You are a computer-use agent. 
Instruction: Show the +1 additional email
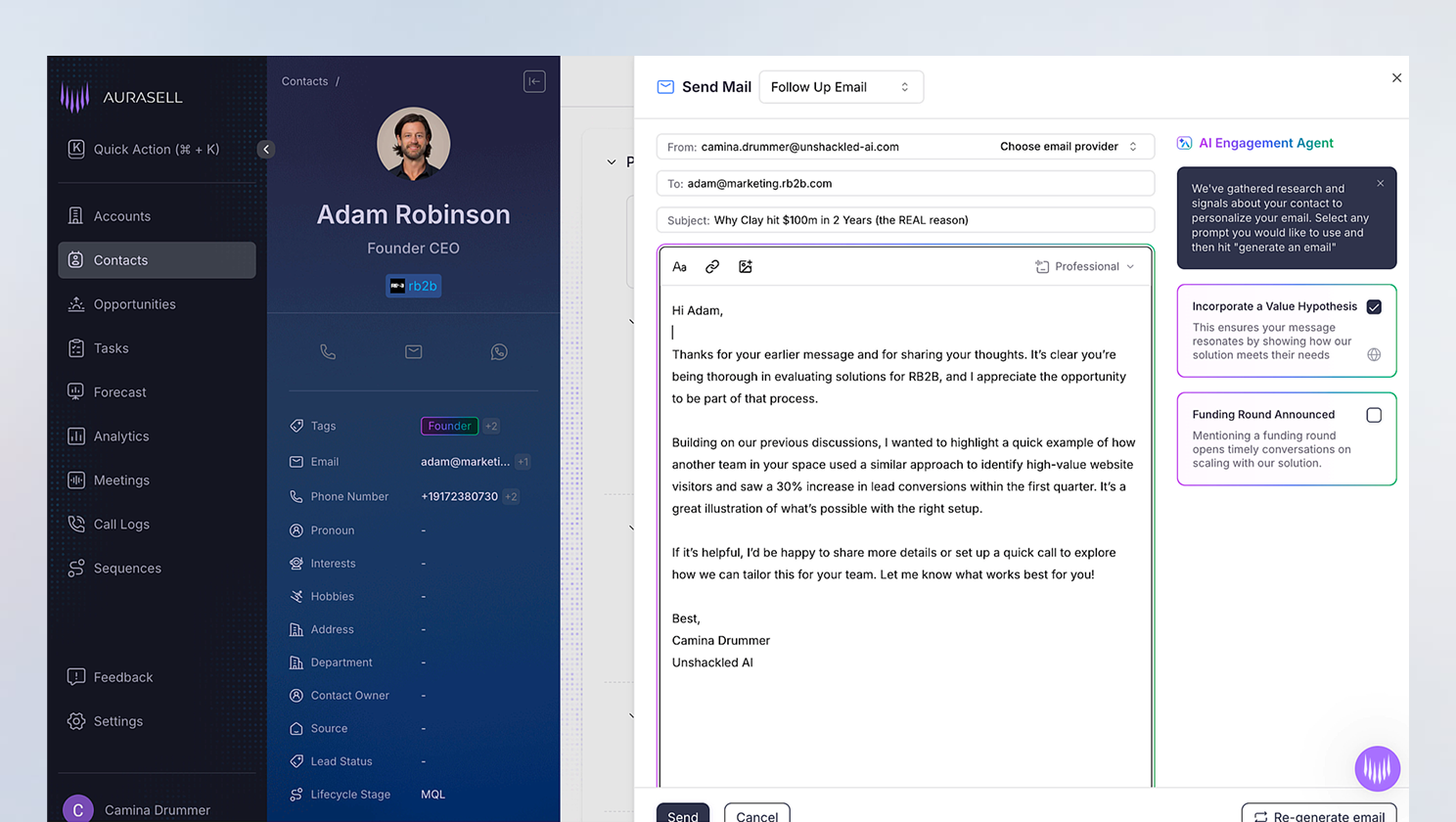(523, 462)
